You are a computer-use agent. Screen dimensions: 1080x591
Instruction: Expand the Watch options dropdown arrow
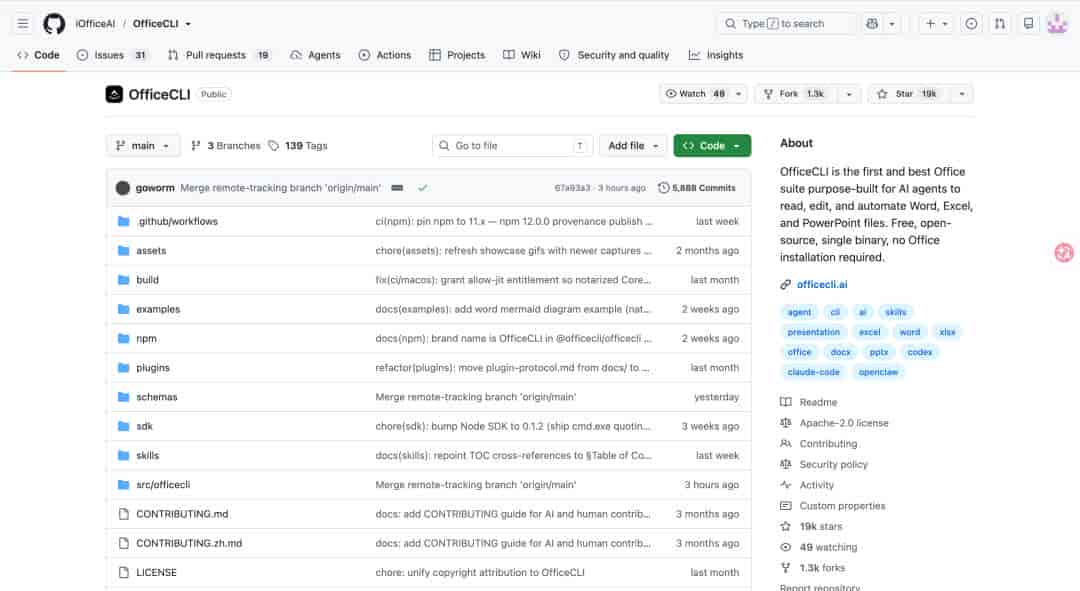click(738, 94)
